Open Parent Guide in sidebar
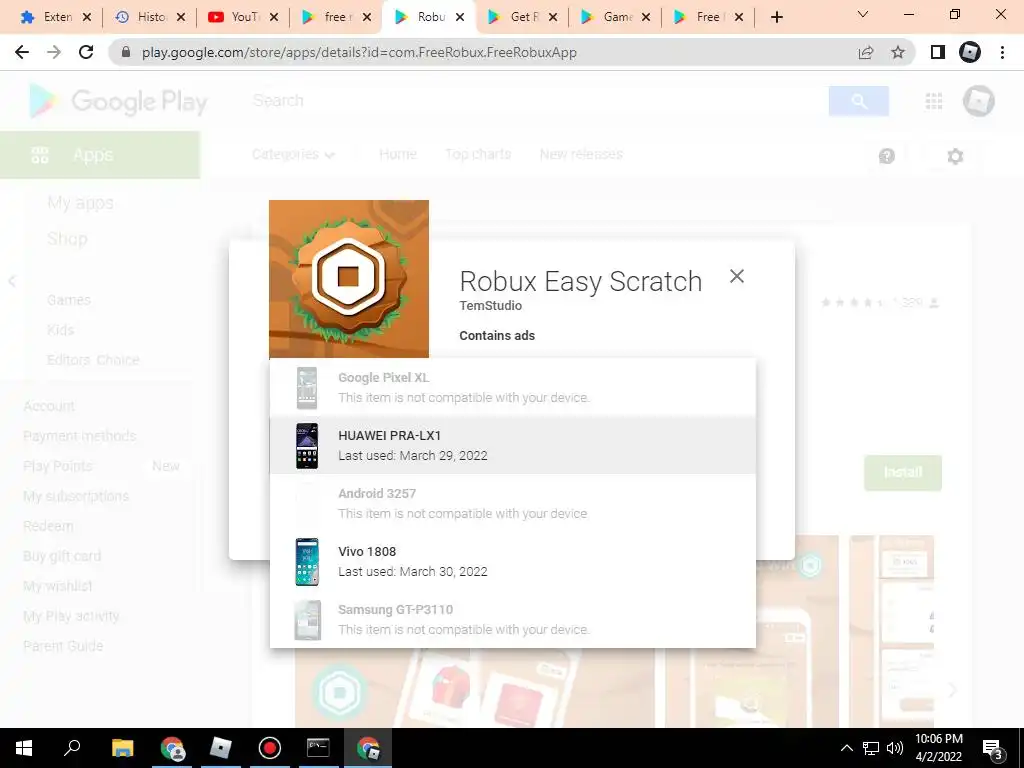The height and width of the screenshot is (768, 1024). [63, 647]
